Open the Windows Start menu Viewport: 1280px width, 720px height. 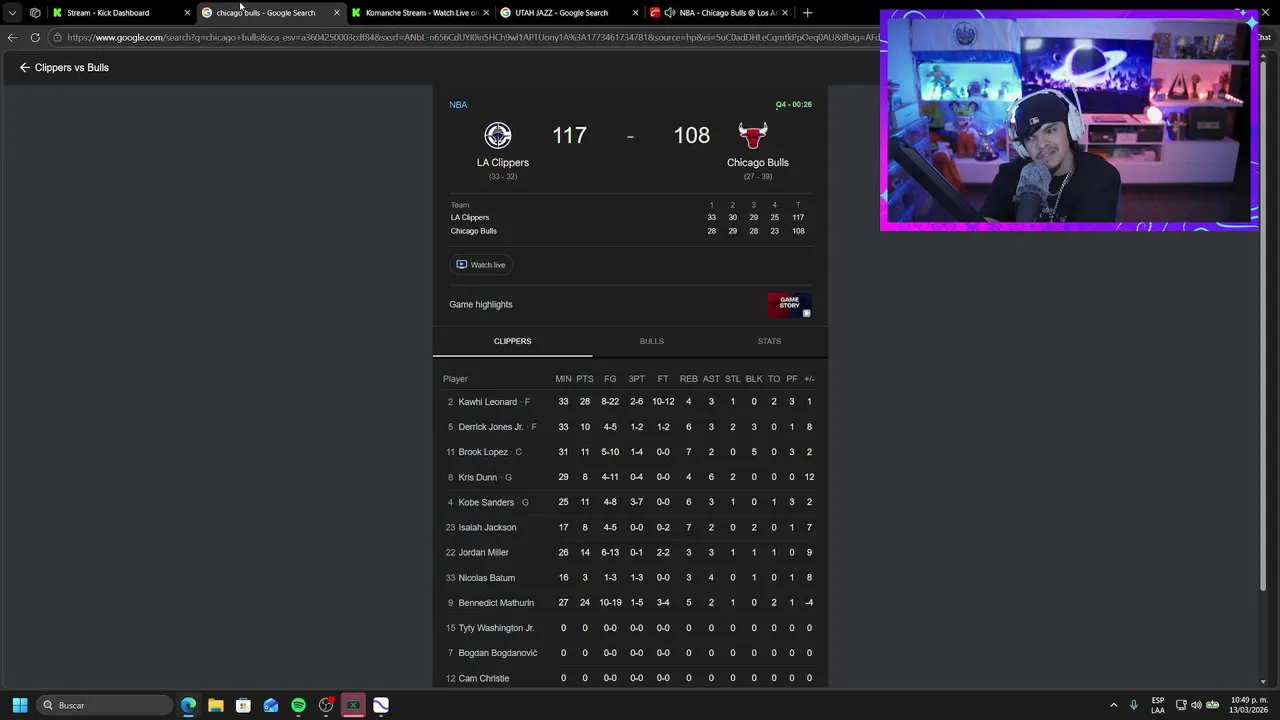pos(19,705)
